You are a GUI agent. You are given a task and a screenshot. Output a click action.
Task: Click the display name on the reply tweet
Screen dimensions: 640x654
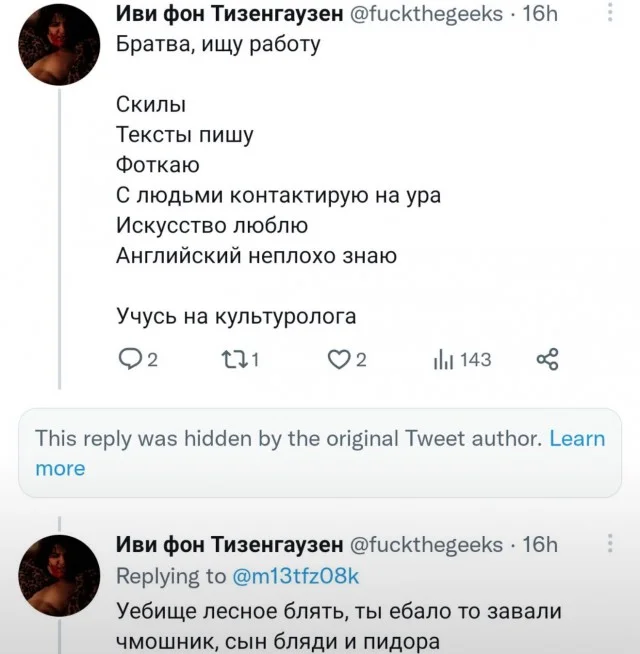pos(230,545)
